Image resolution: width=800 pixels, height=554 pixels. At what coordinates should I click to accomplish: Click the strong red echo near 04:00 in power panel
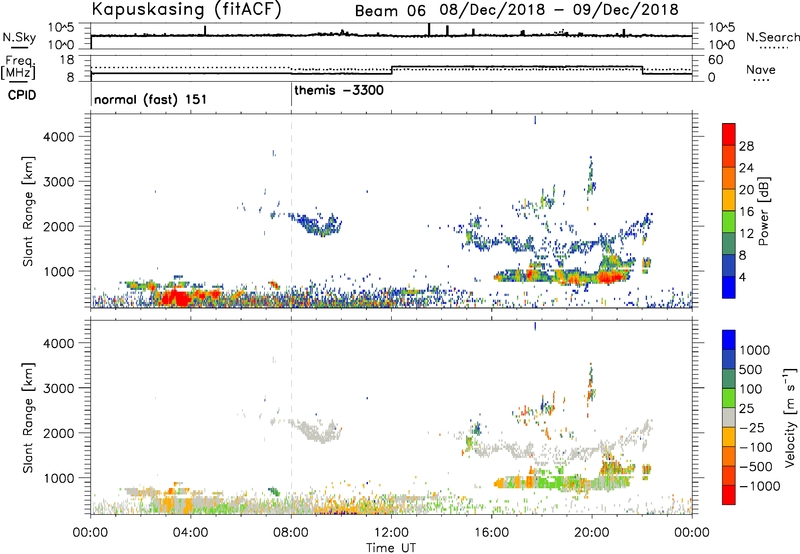click(176, 297)
